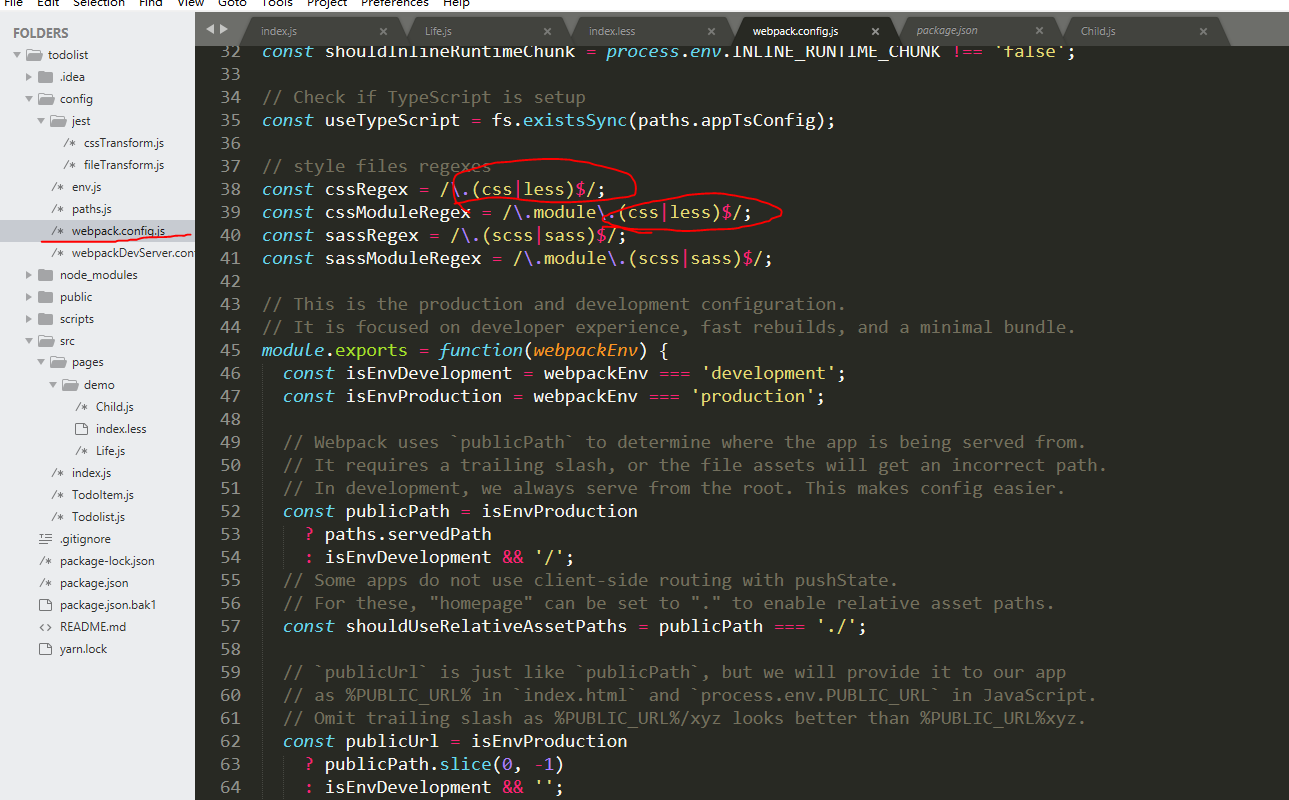The width and height of the screenshot is (1289, 800).
Task: Click the file icon beside fileTransform.js
Action: [x=70, y=165]
